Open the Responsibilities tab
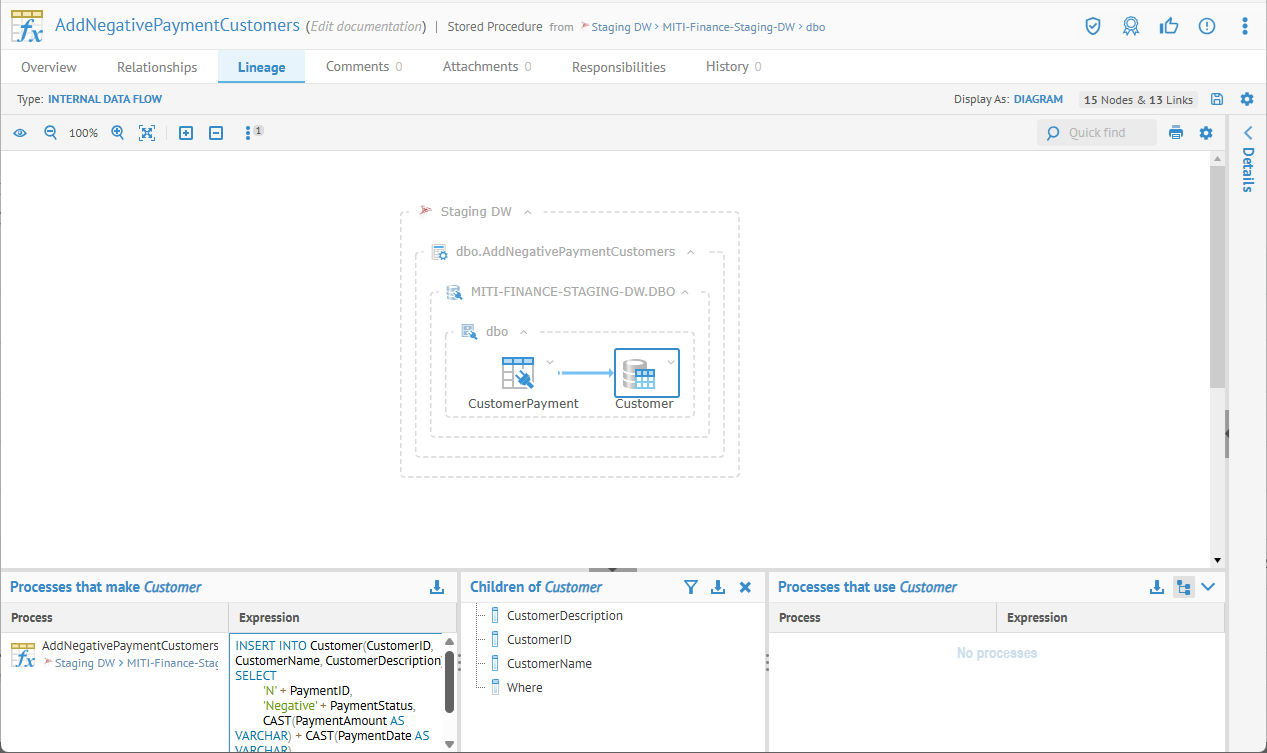Viewport: 1267px width, 753px height. pyautogui.click(x=618, y=67)
